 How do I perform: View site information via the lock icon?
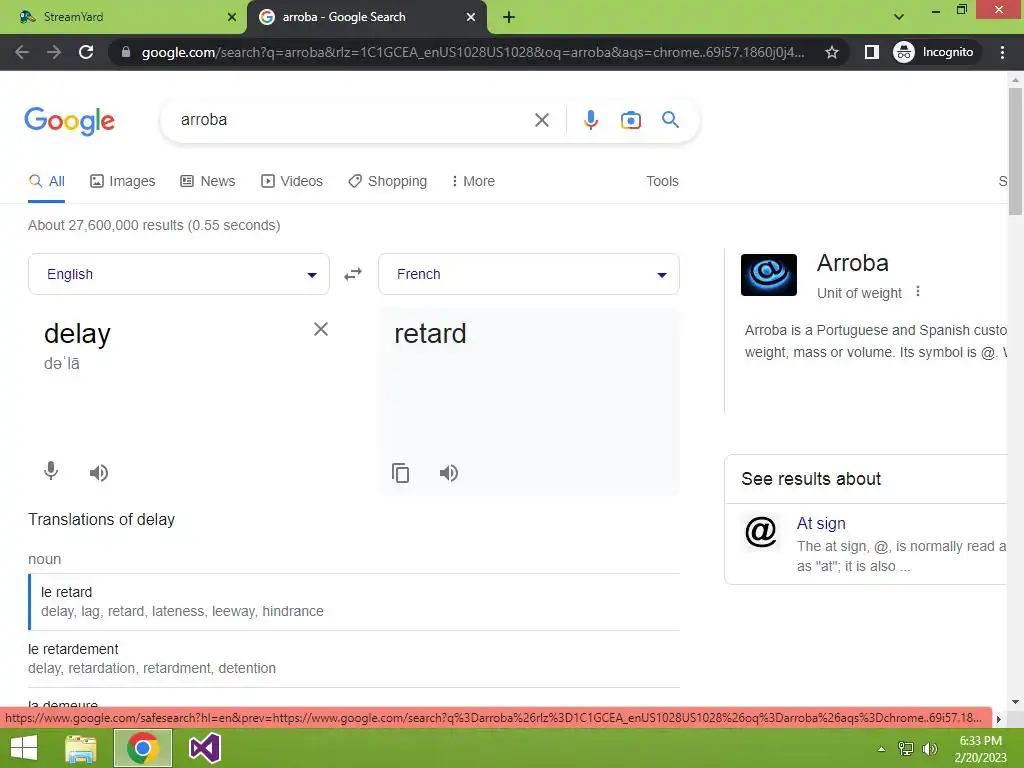(x=126, y=52)
